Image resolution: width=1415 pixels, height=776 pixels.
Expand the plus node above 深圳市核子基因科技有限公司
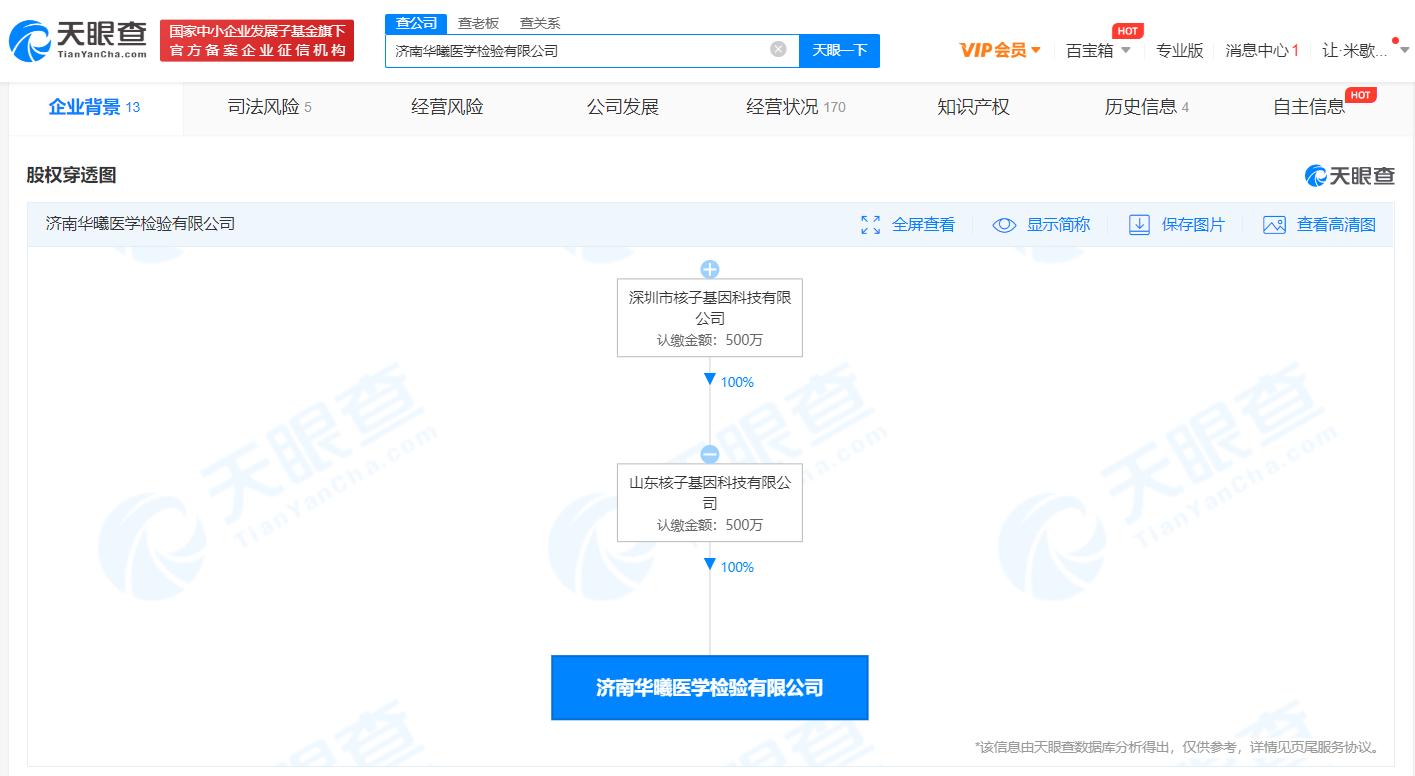pyautogui.click(x=709, y=269)
